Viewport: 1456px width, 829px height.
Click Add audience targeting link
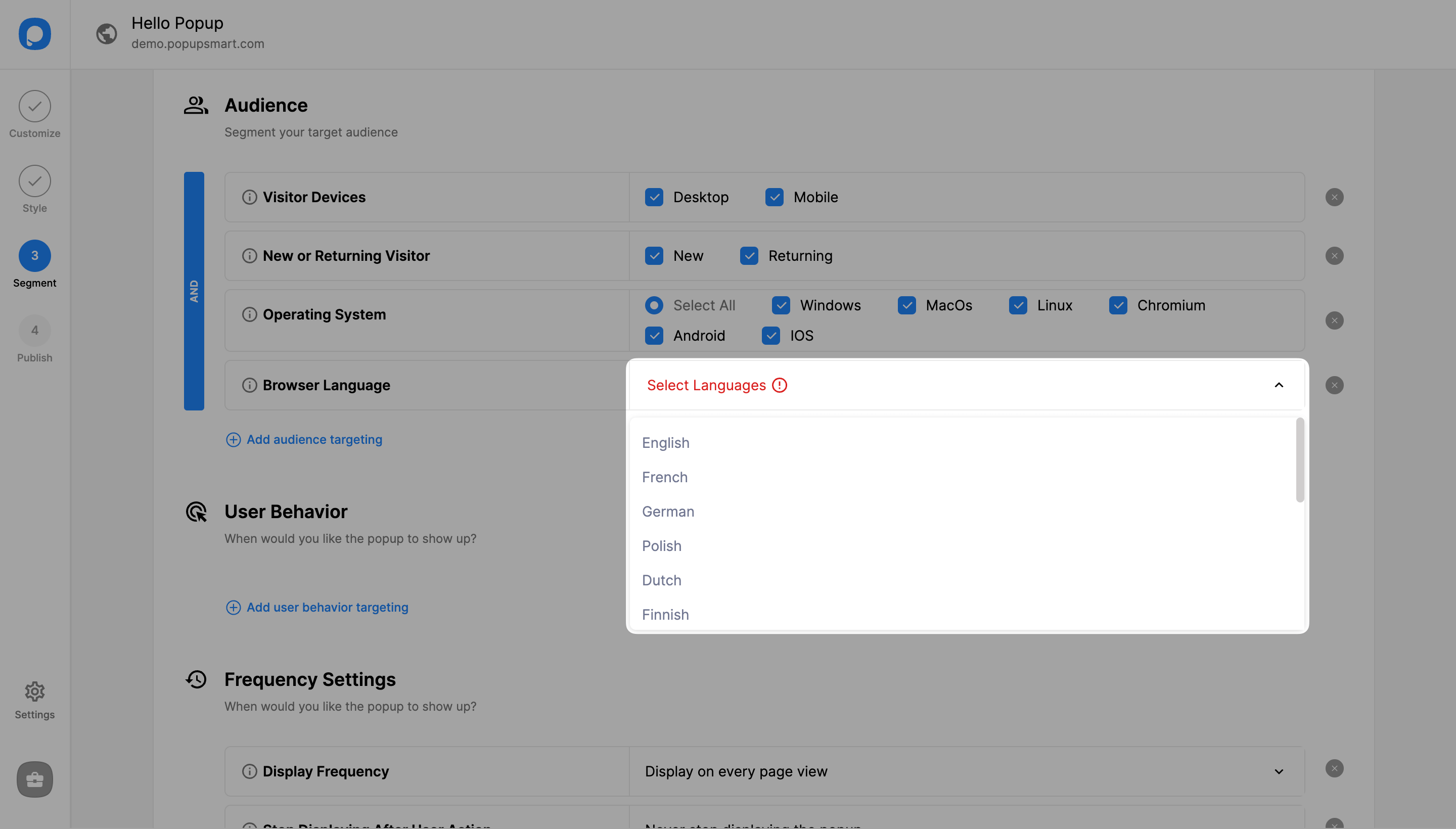tap(314, 440)
